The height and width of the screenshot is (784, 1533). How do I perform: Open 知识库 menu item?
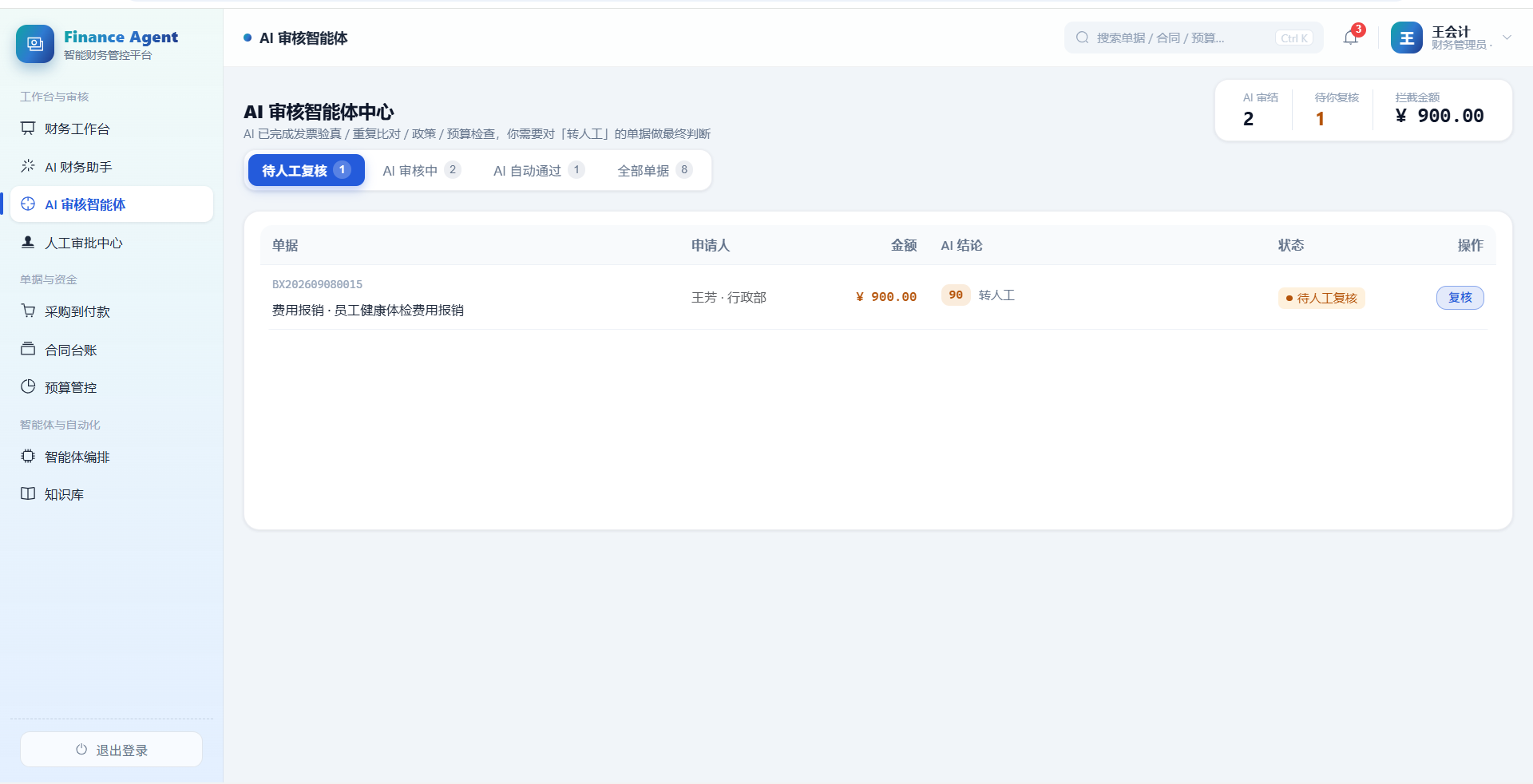pos(112,494)
